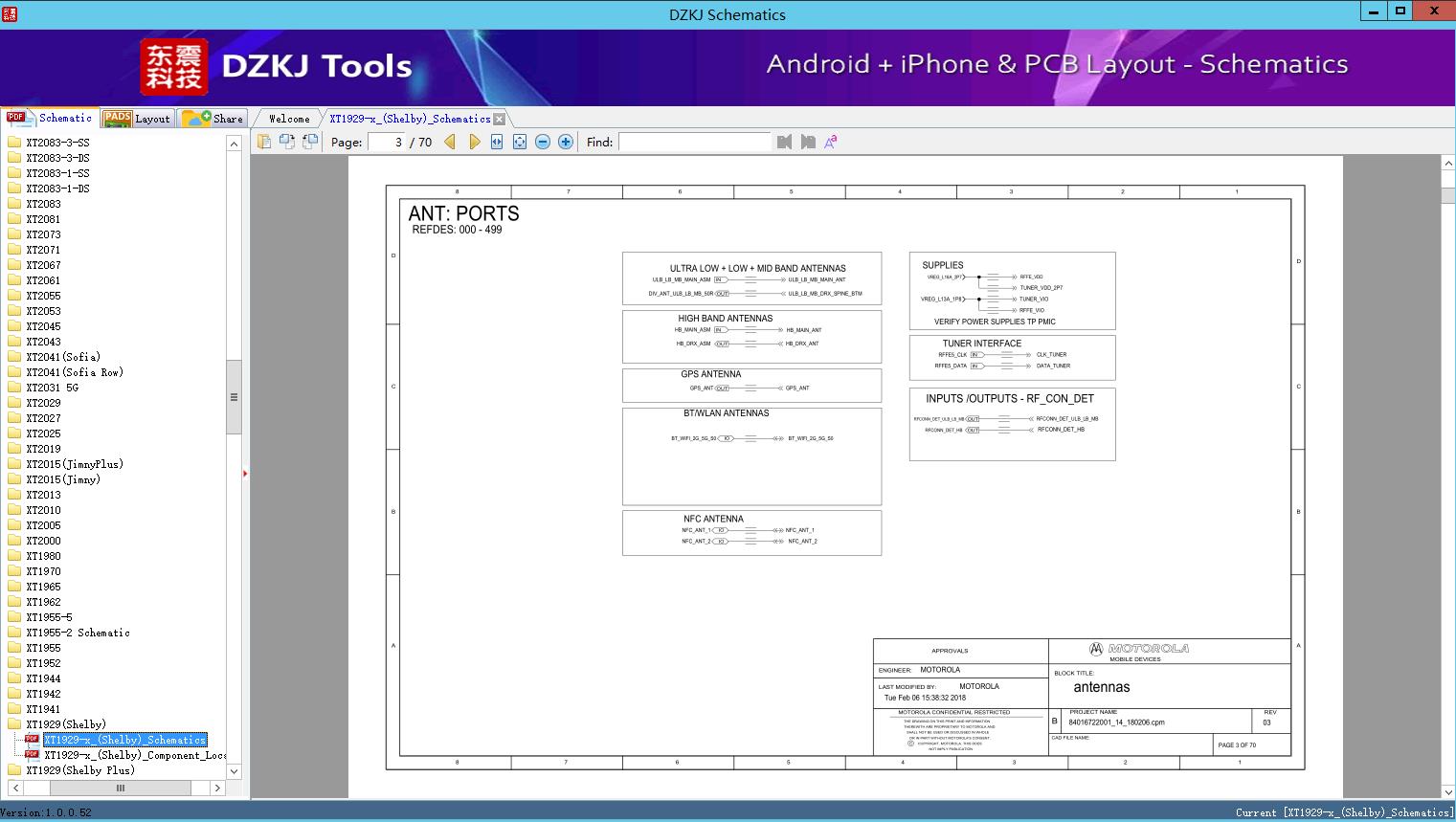Image resolution: width=1456 pixels, height=822 pixels.
Task: Open the XT1929-x_(Shelby)_Schematics PDF file
Action: click(124, 740)
